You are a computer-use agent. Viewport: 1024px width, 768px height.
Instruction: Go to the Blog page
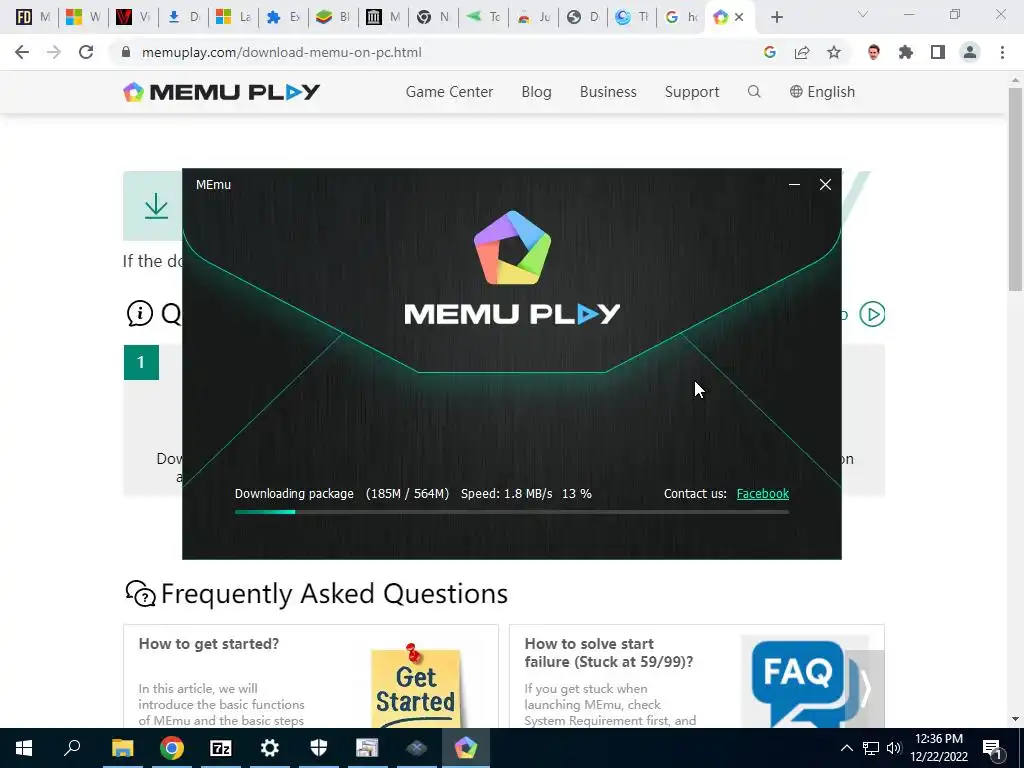[536, 92]
